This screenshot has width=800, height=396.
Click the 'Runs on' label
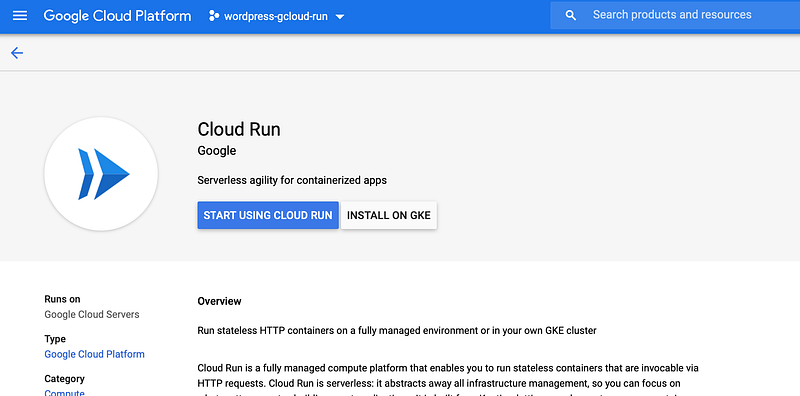point(62,299)
